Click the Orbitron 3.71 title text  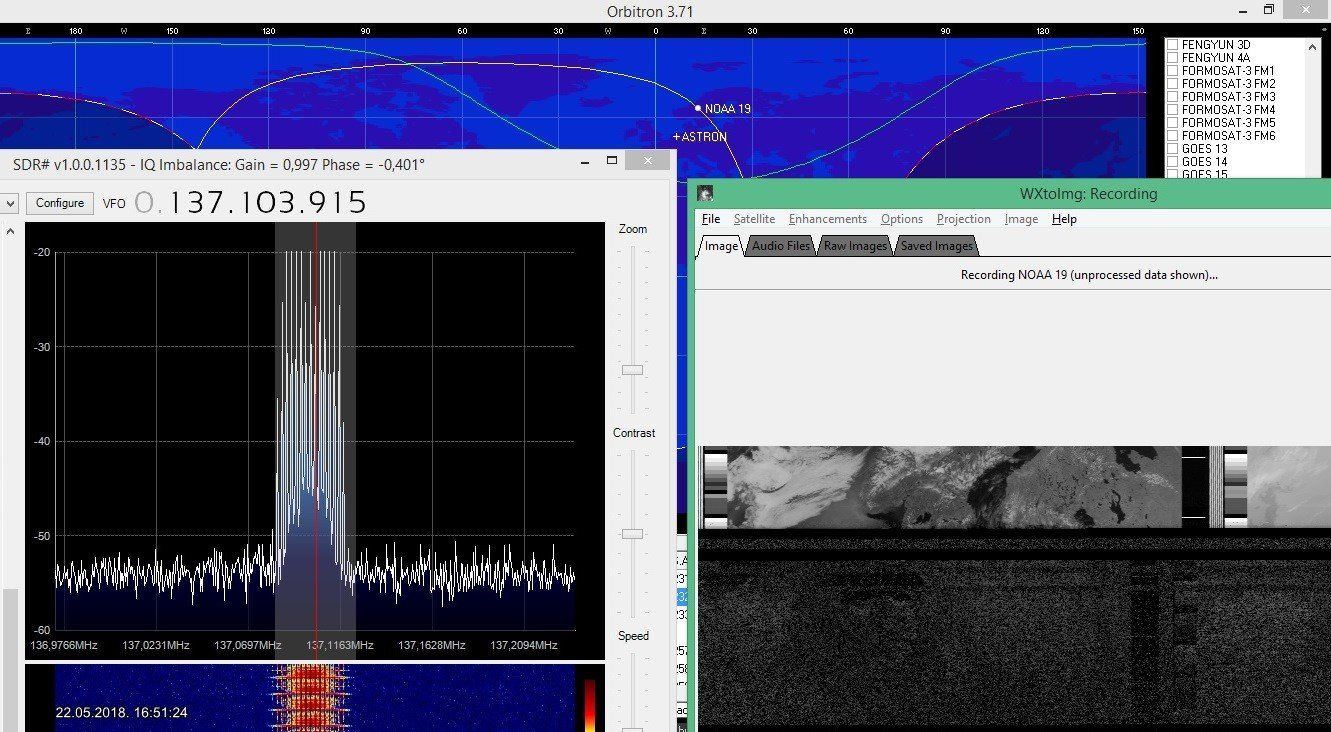650,11
